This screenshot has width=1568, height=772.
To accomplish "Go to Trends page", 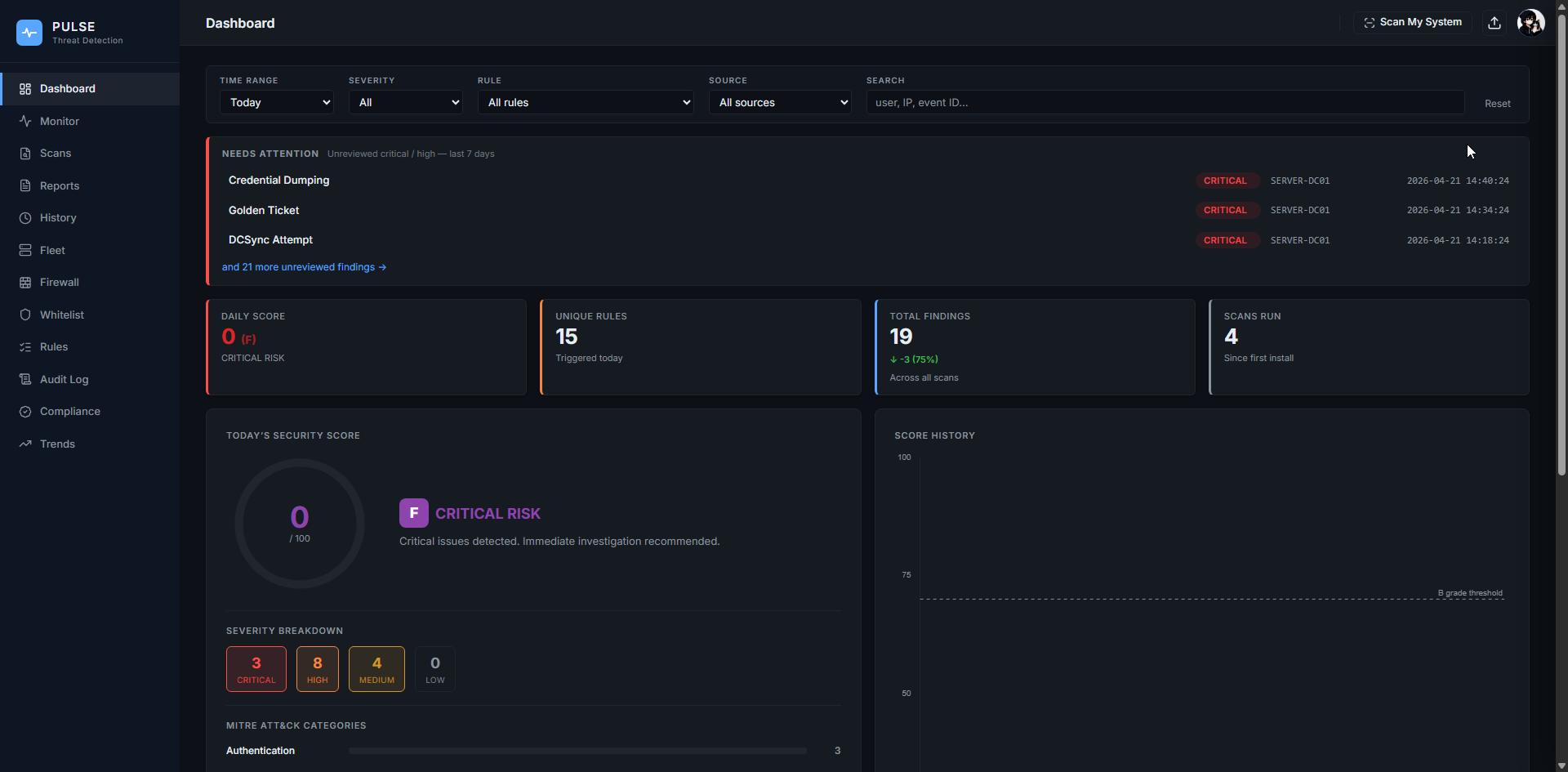I will point(90,444).
